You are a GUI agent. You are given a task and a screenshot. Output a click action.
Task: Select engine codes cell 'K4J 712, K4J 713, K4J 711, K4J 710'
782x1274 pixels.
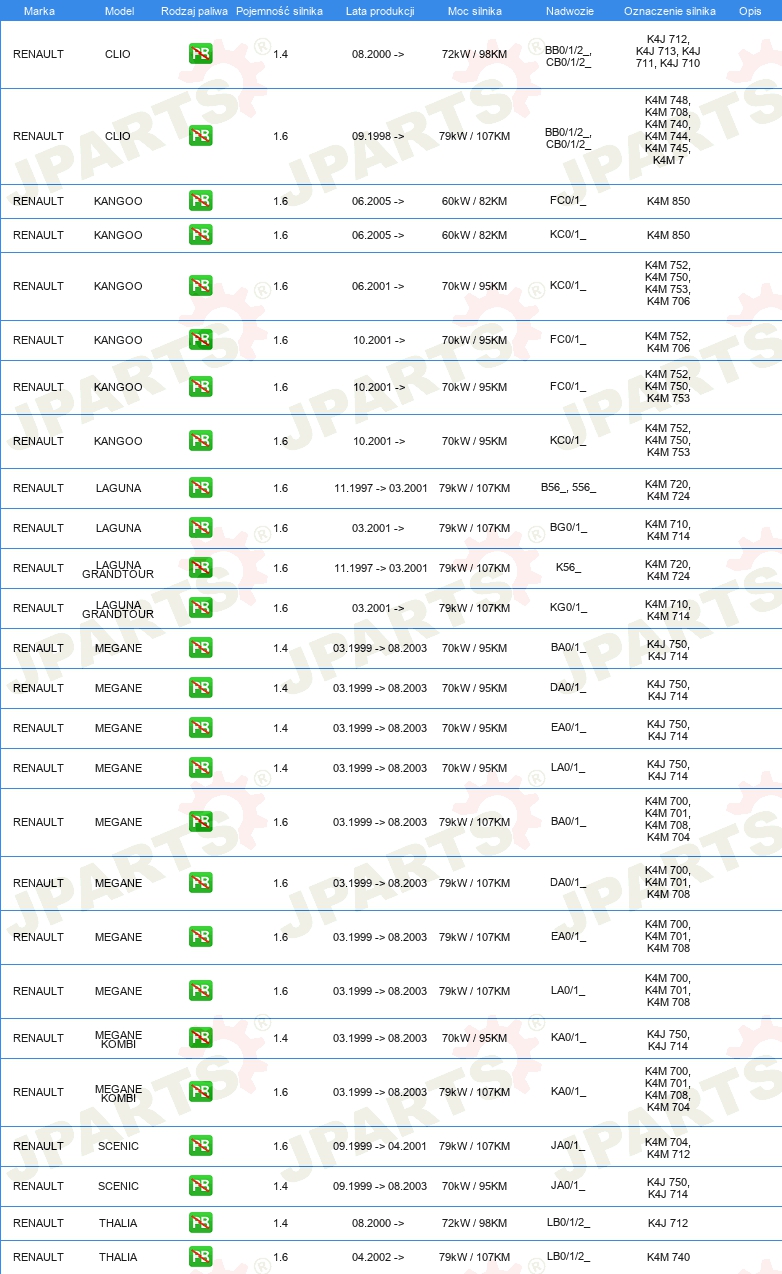point(668,52)
